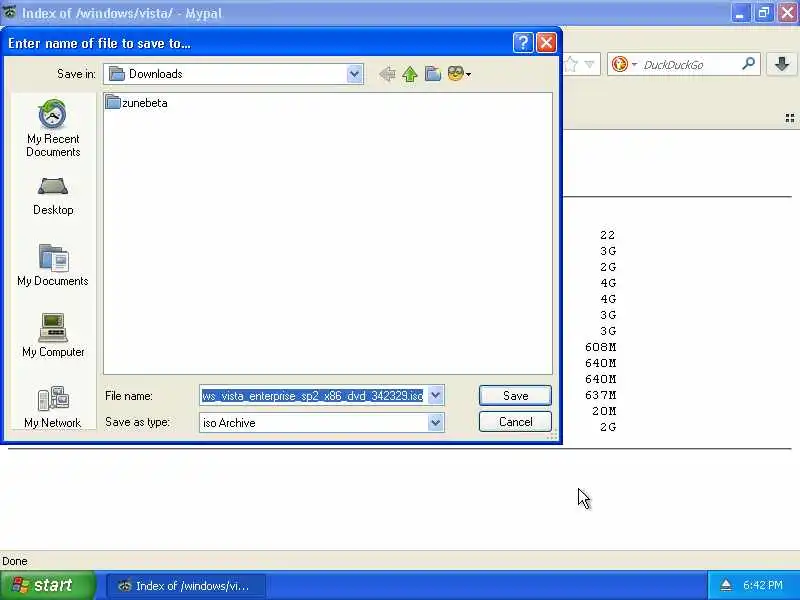Restore down the Mypal window
800x600 pixels.
[x=763, y=13]
